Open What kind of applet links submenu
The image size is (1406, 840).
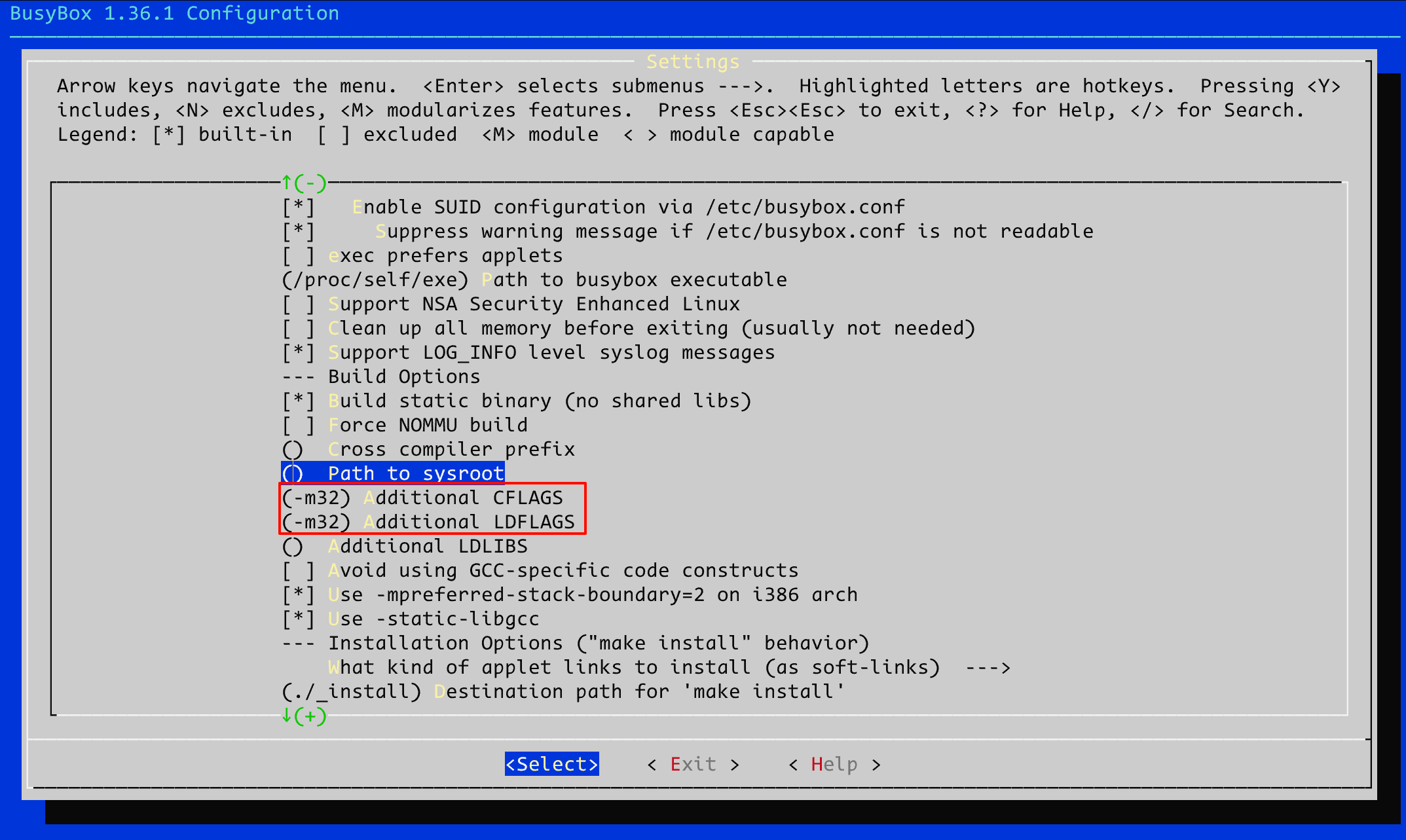633,668
